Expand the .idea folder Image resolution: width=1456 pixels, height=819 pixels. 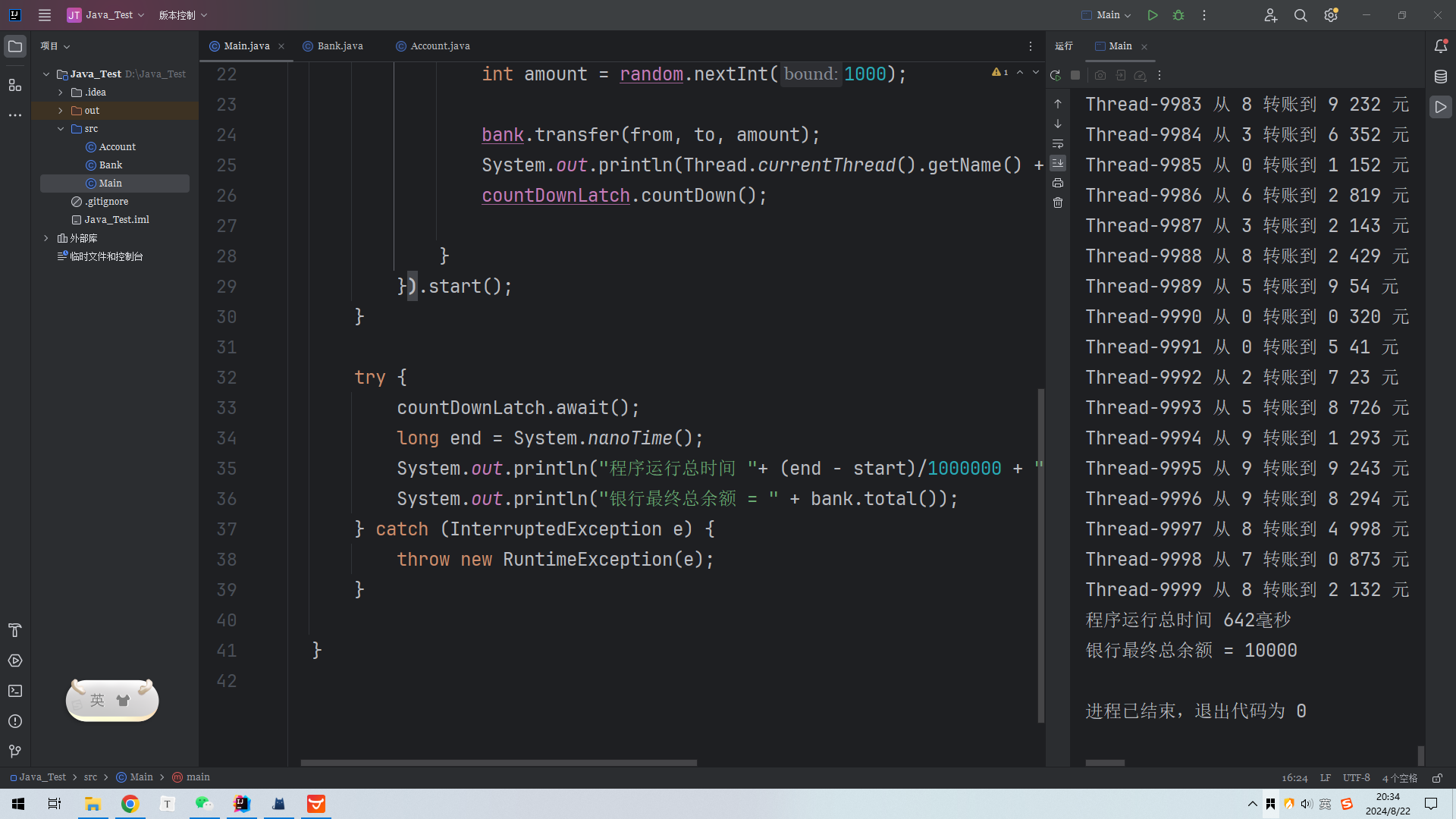pos(61,93)
